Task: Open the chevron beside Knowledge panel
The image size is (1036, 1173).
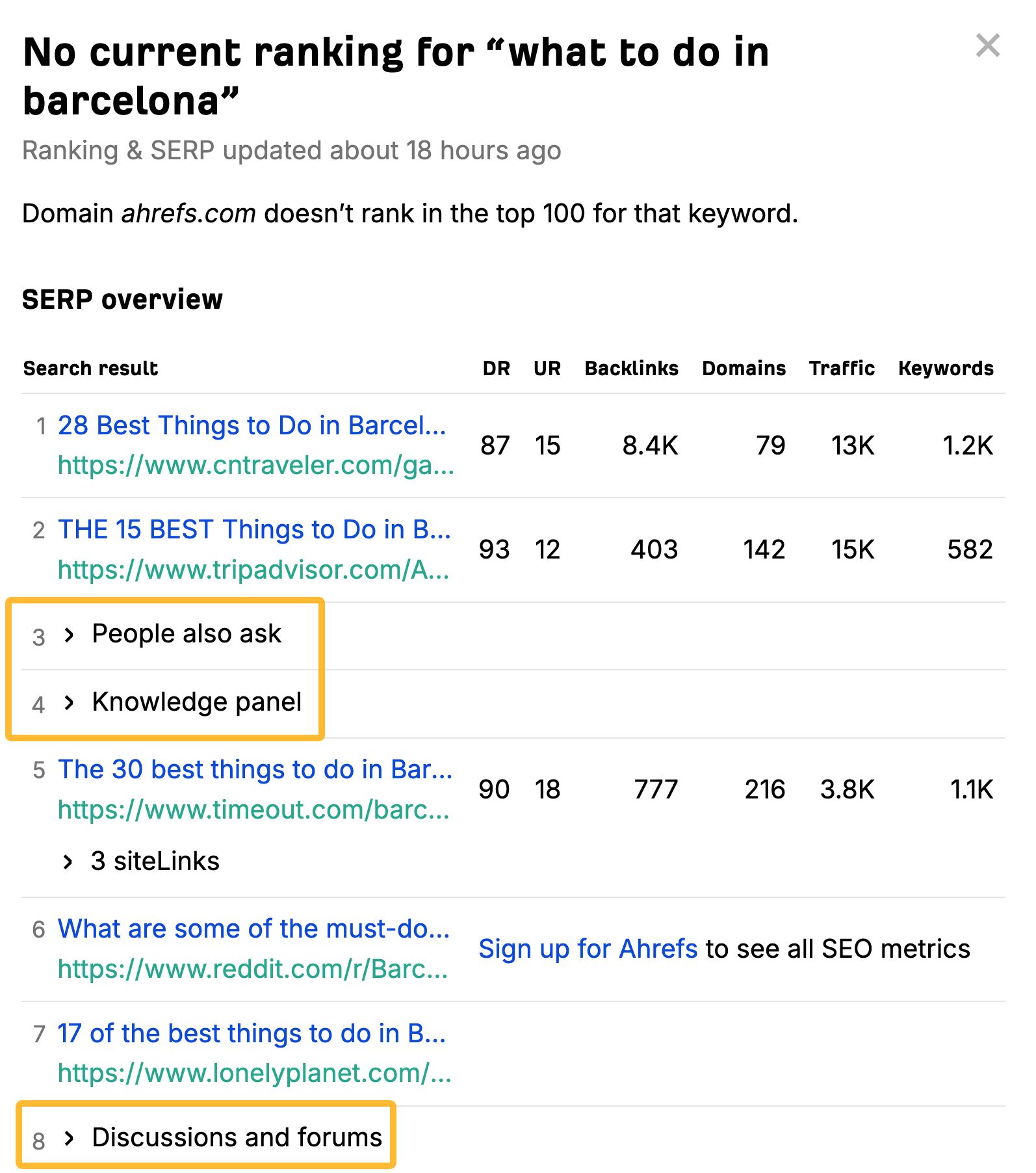Action: (x=69, y=702)
